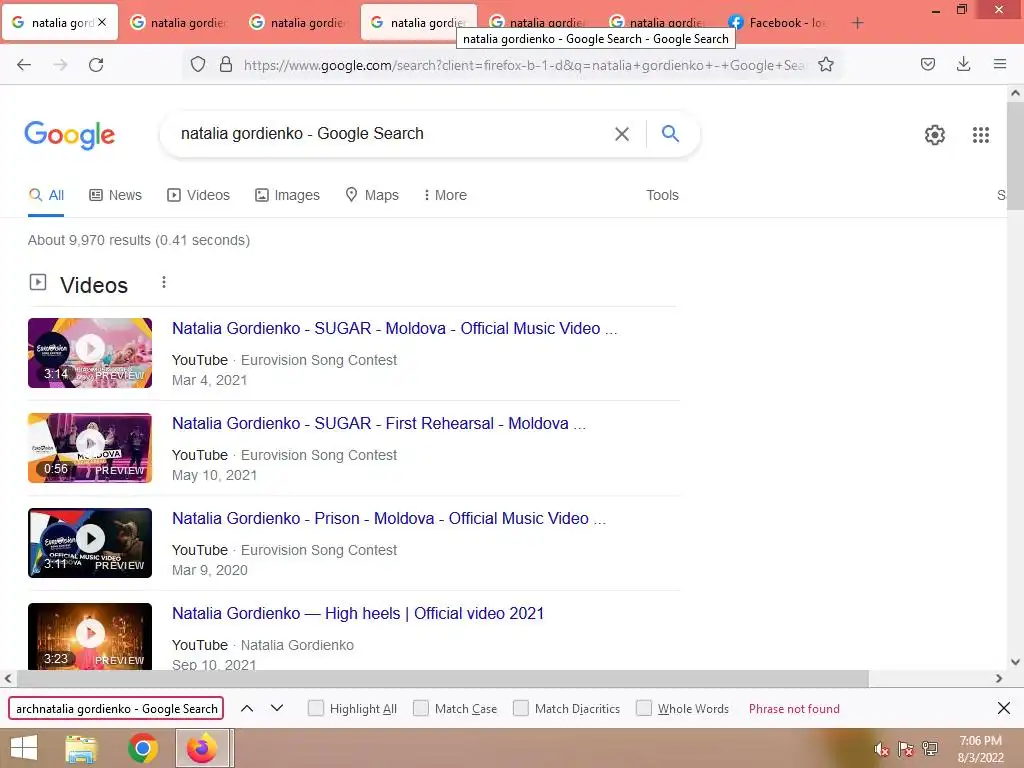Viewport: 1024px width, 768px height.
Task: Open the tracking protection shield icon
Action: [x=198, y=64]
